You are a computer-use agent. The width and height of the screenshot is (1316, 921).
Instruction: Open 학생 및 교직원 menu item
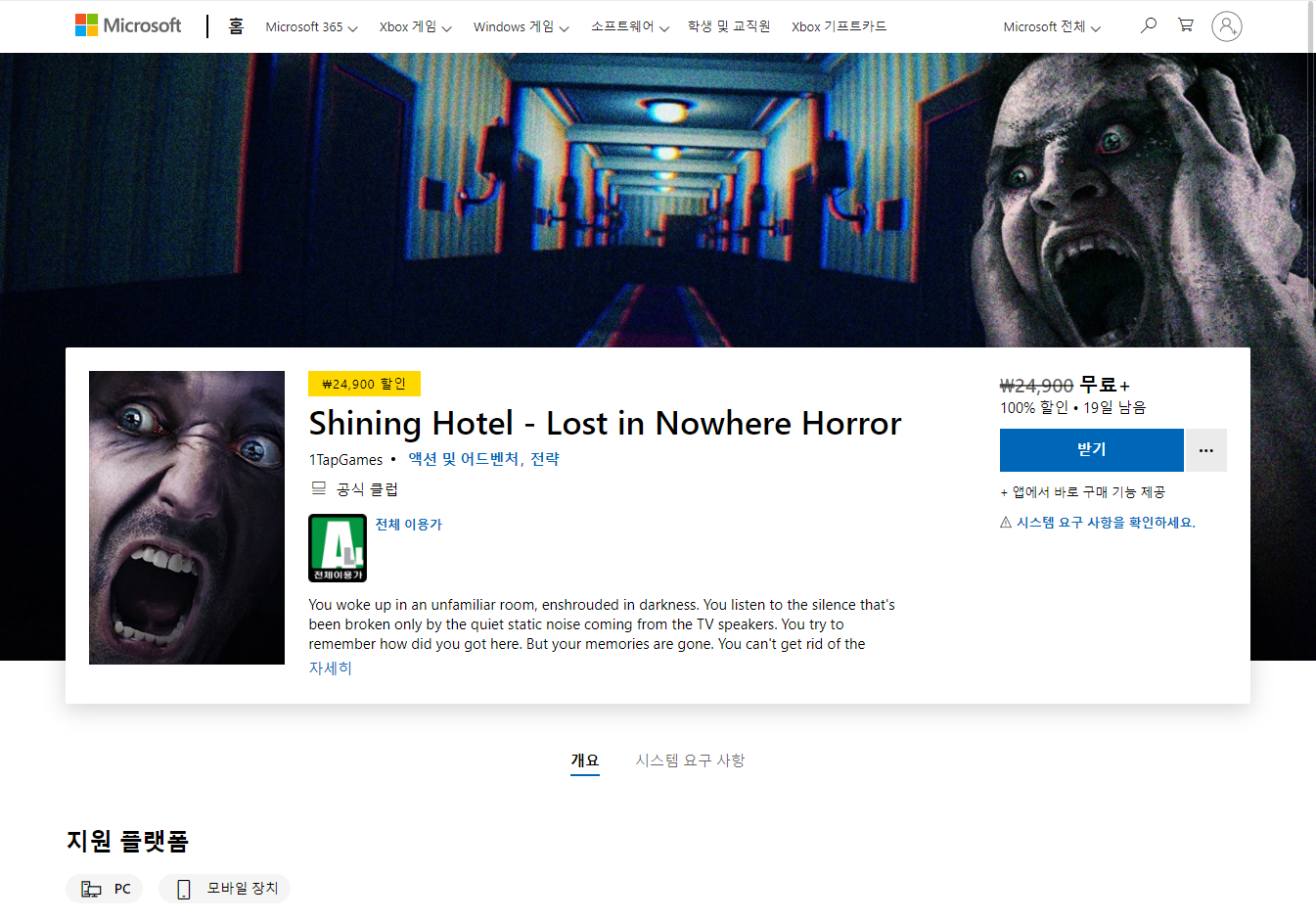coord(729,26)
